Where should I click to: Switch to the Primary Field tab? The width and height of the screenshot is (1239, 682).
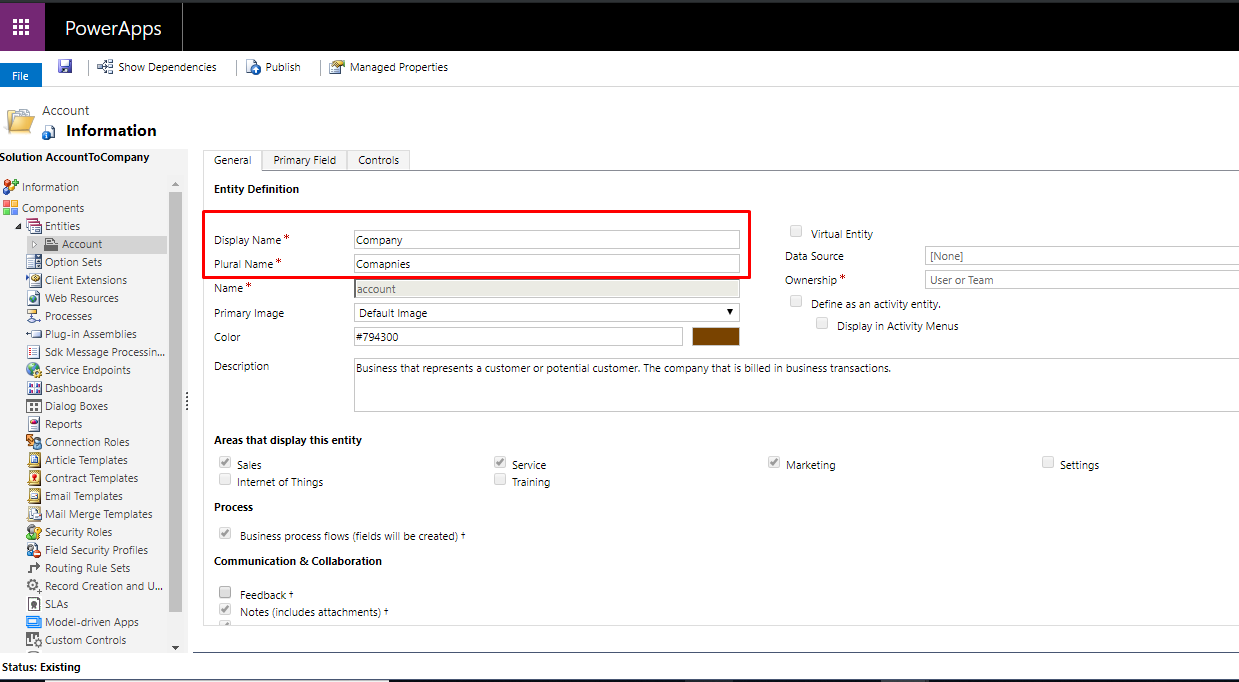pos(305,160)
